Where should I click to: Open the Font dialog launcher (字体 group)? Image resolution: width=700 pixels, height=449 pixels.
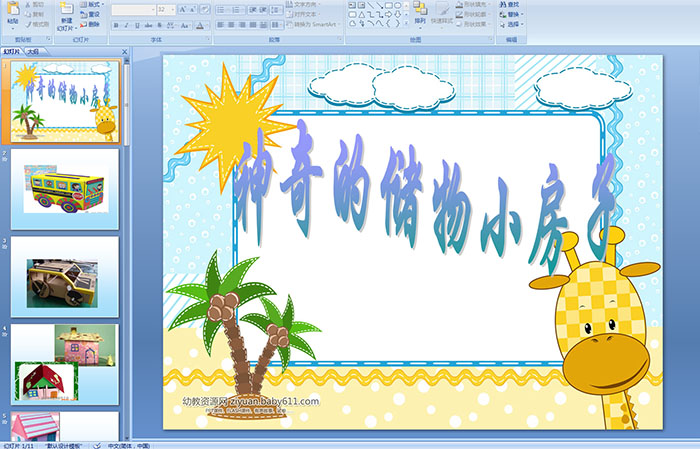(x=208, y=39)
